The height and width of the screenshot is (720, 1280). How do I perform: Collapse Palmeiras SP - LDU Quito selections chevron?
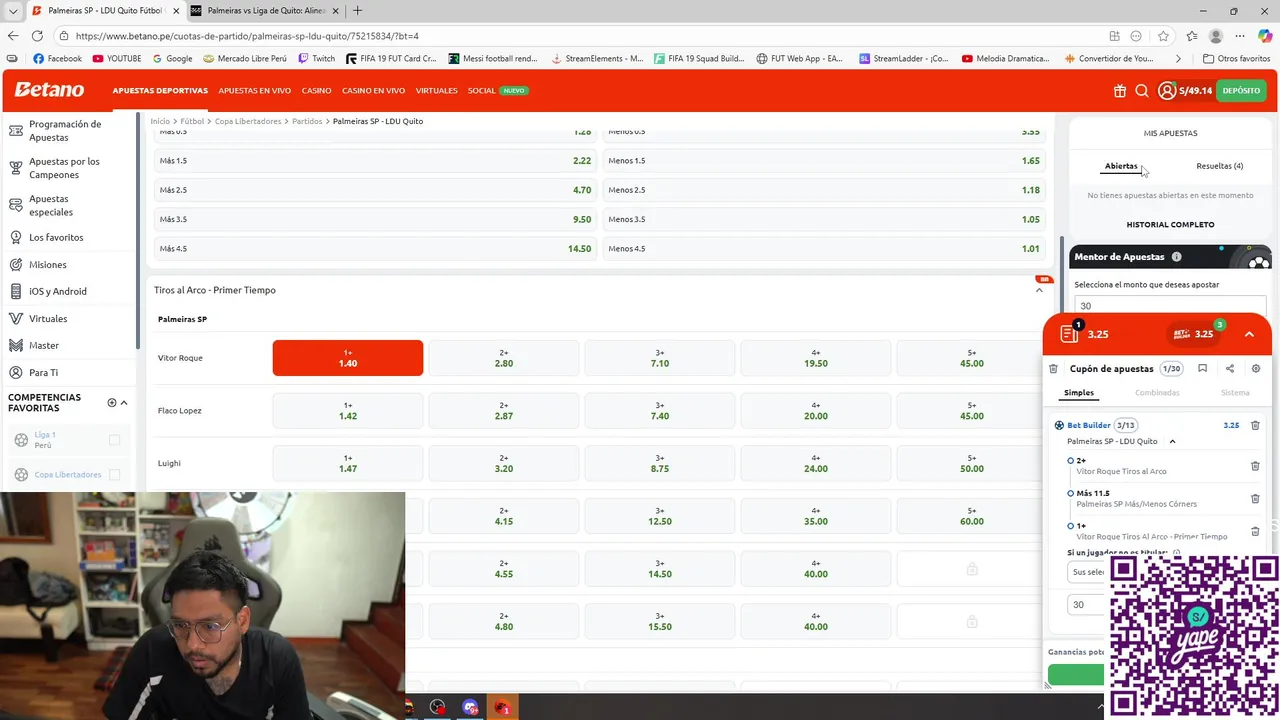point(1172,442)
